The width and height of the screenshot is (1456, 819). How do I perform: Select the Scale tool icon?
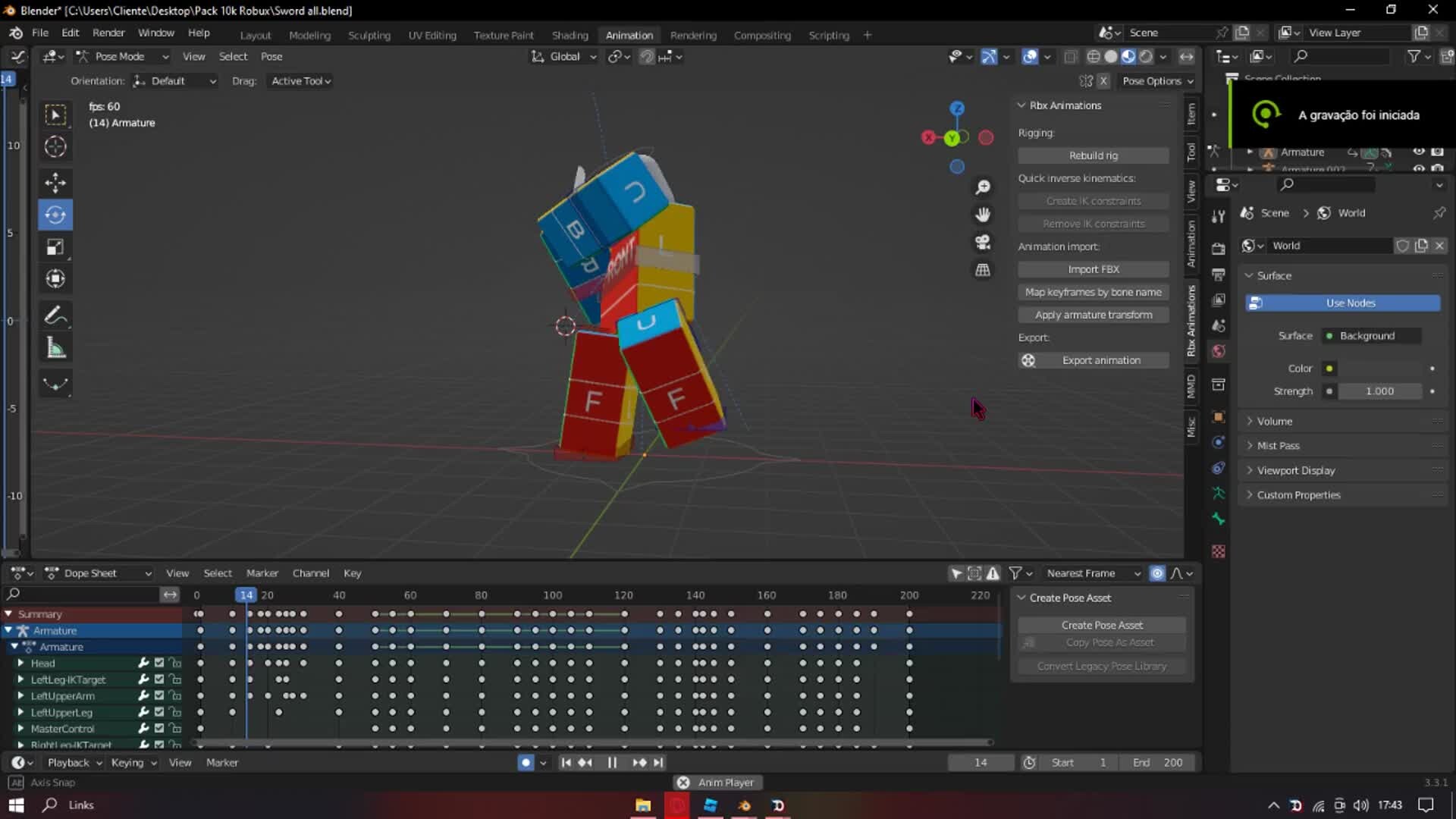(x=55, y=247)
